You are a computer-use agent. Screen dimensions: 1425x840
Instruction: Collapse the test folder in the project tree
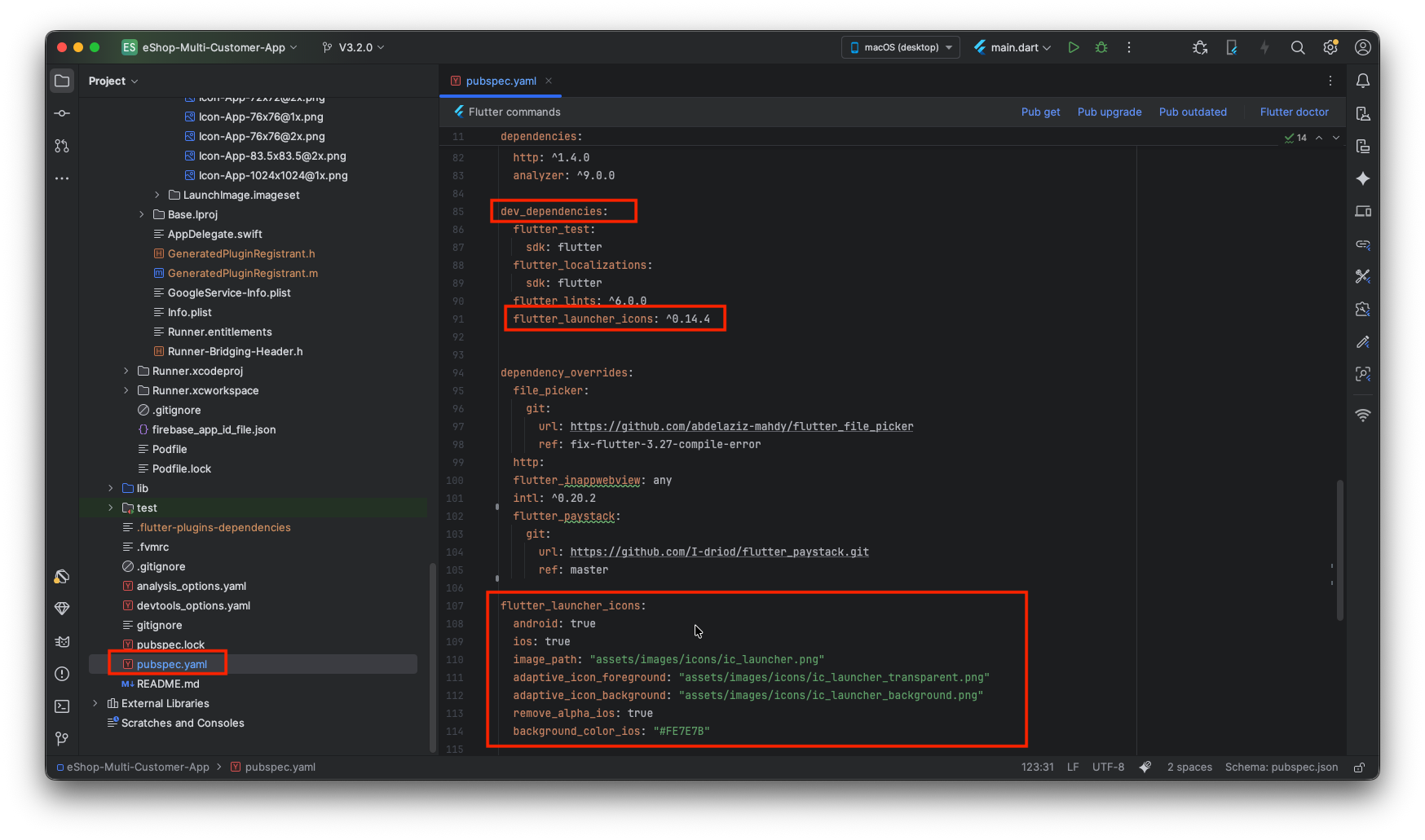pyautogui.click(x=110, y=507)
